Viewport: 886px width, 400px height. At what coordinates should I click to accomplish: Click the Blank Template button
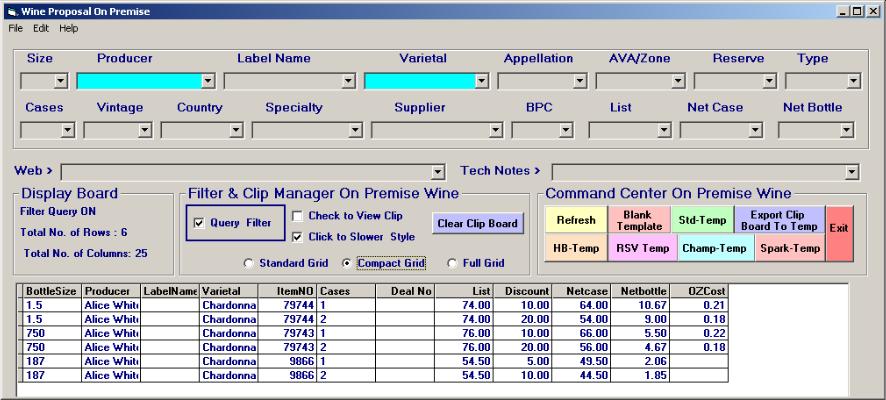point(640,220)
